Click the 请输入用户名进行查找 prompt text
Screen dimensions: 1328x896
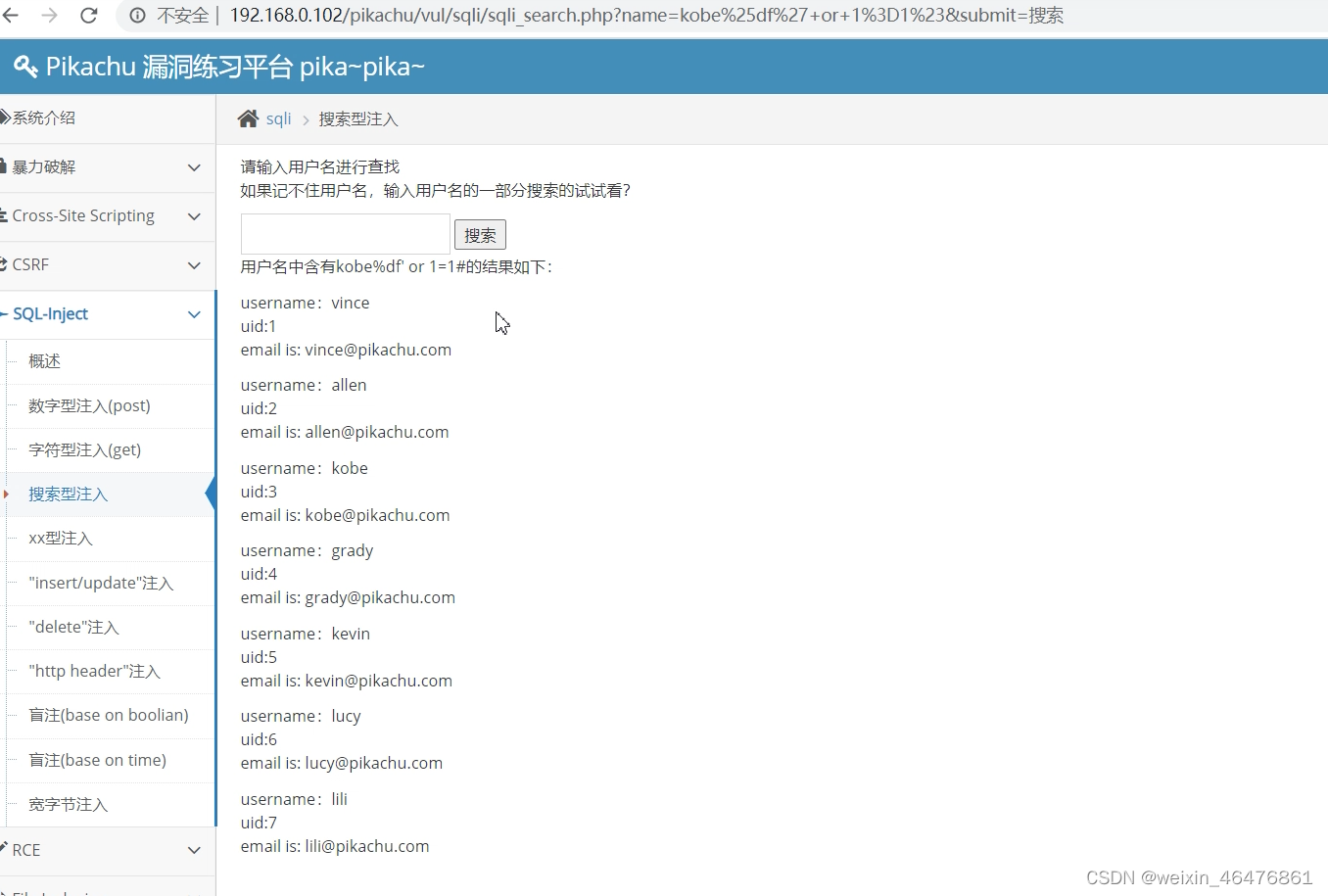click(320, 166)
